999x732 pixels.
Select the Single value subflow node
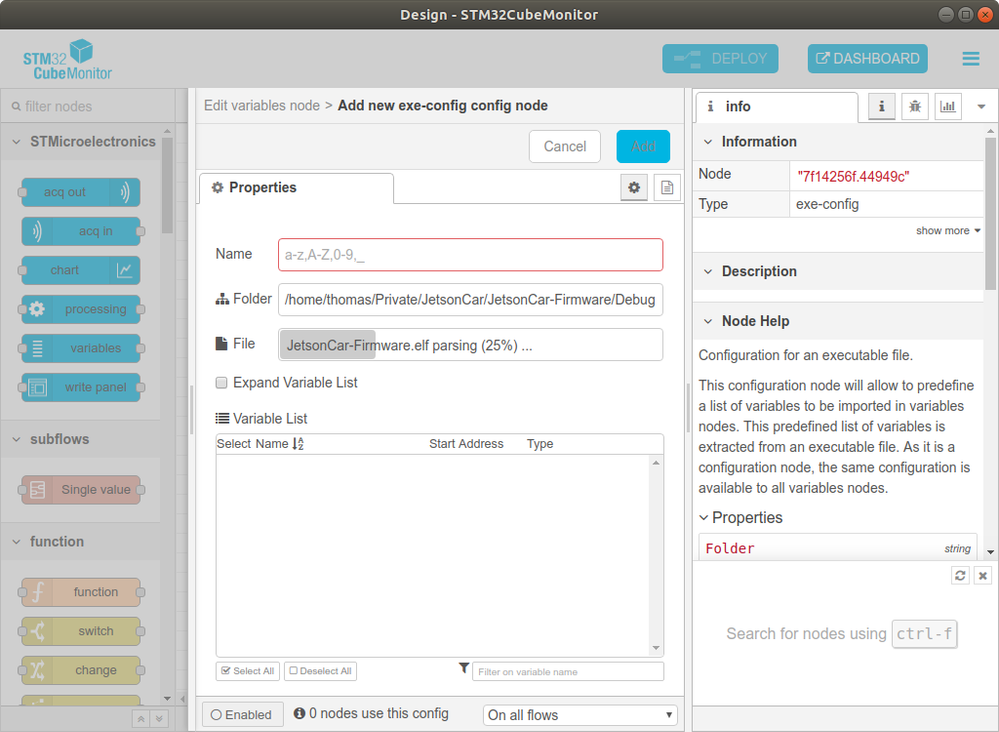[81, 489]
